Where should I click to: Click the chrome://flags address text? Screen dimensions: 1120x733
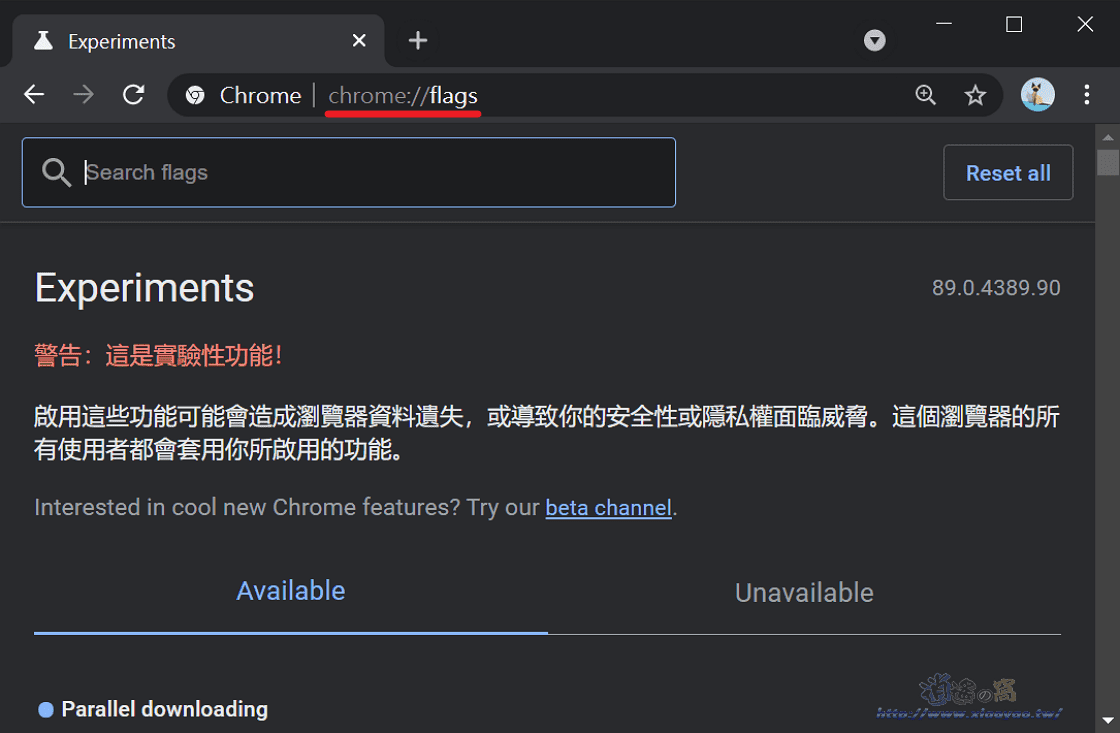[403, 95]
